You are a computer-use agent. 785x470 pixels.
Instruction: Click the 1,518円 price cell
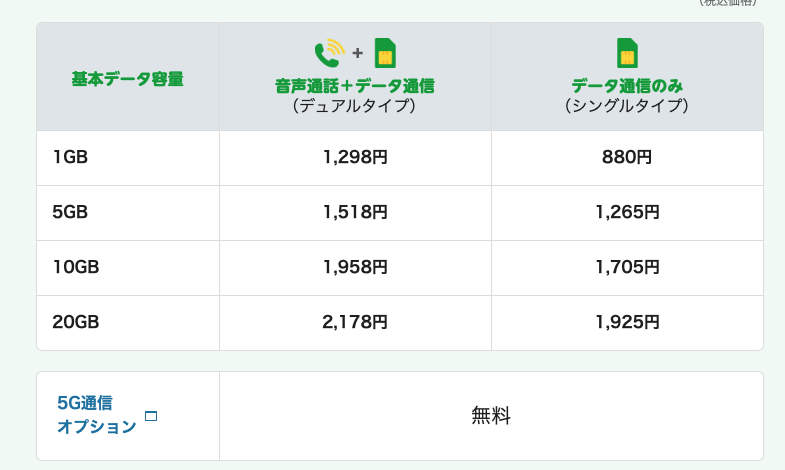coord(355,212)
